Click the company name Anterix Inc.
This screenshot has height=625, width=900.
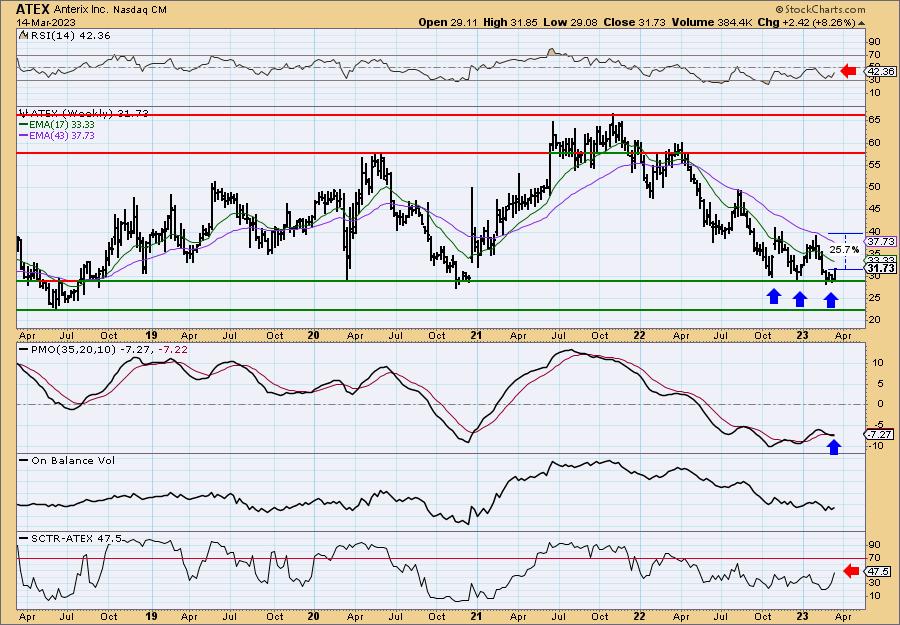pyautogui.click(x=82, y=9)
